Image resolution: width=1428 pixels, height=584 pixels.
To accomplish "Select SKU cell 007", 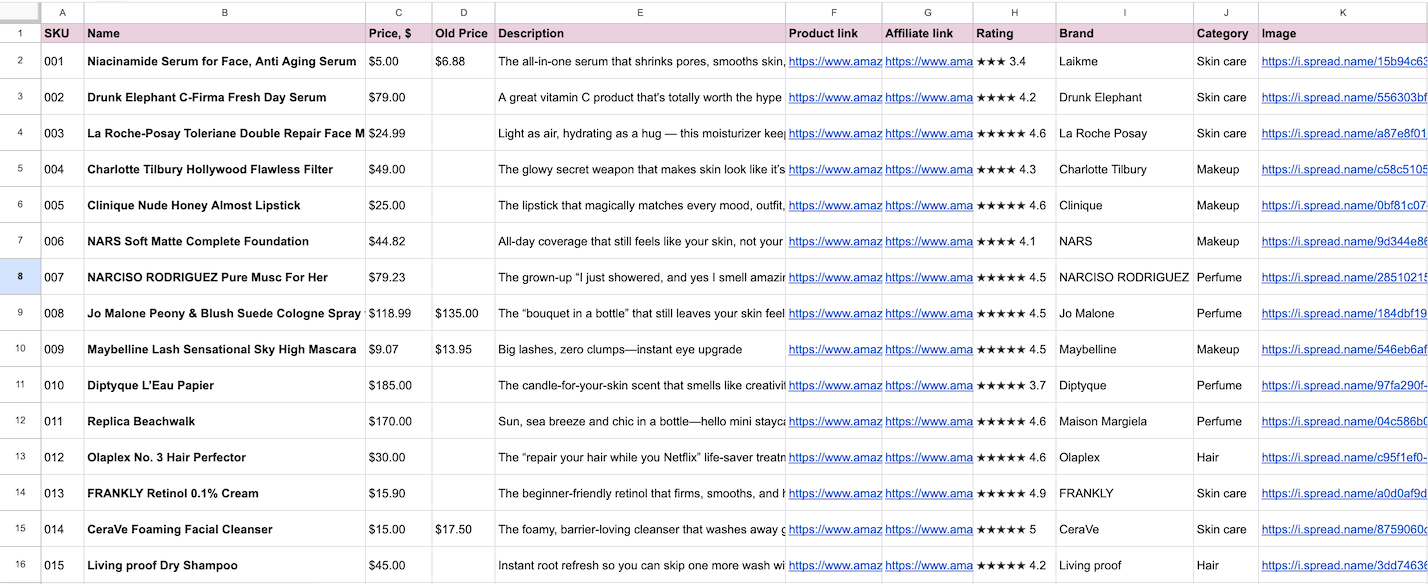I will click(62, 277).
